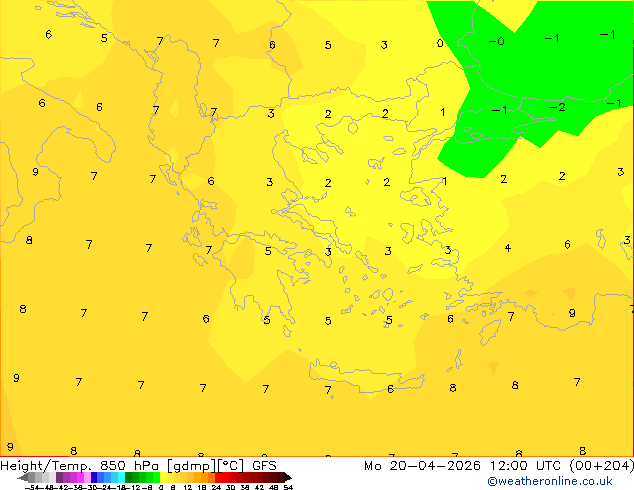Click the "(00+204)" forecast offset text
The height and width of the screenshot is (490, 634).
coord(601,466)
